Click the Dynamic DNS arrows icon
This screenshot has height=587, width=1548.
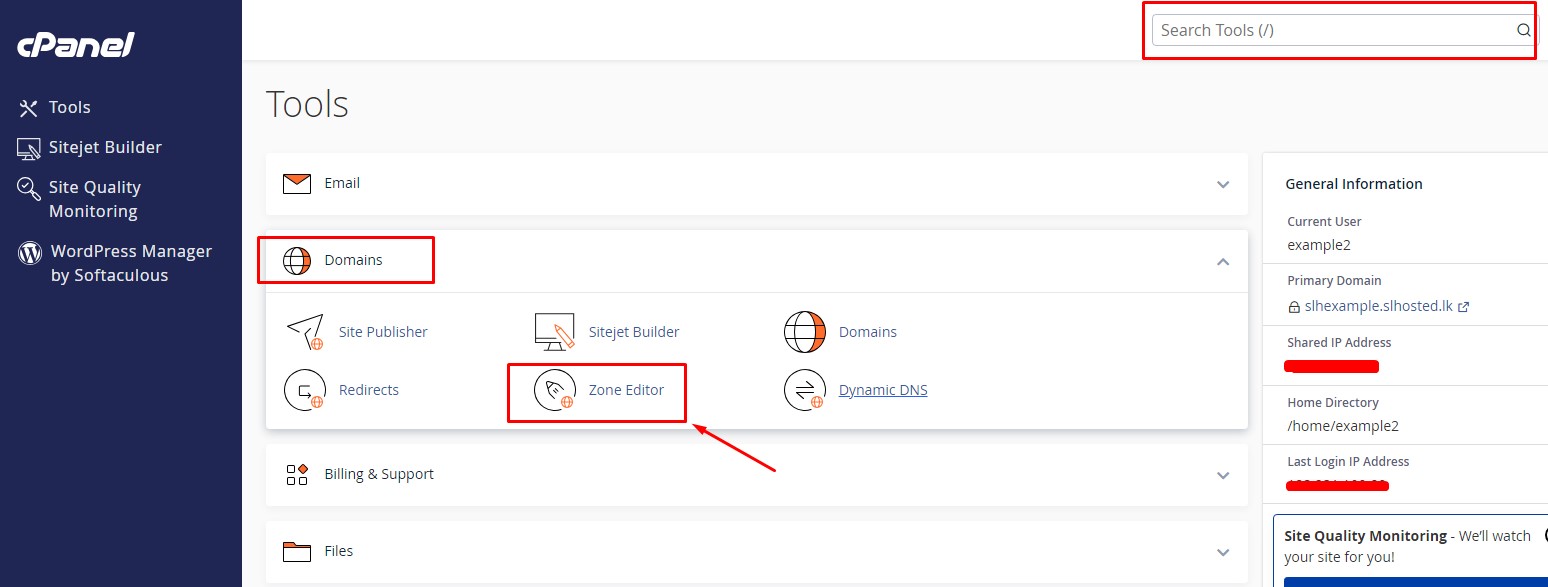pos(805,390)
